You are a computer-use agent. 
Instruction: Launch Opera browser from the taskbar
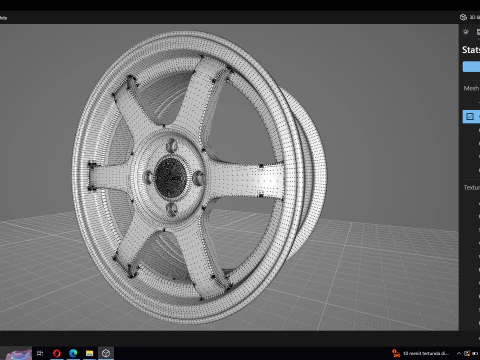coord(57,353)
